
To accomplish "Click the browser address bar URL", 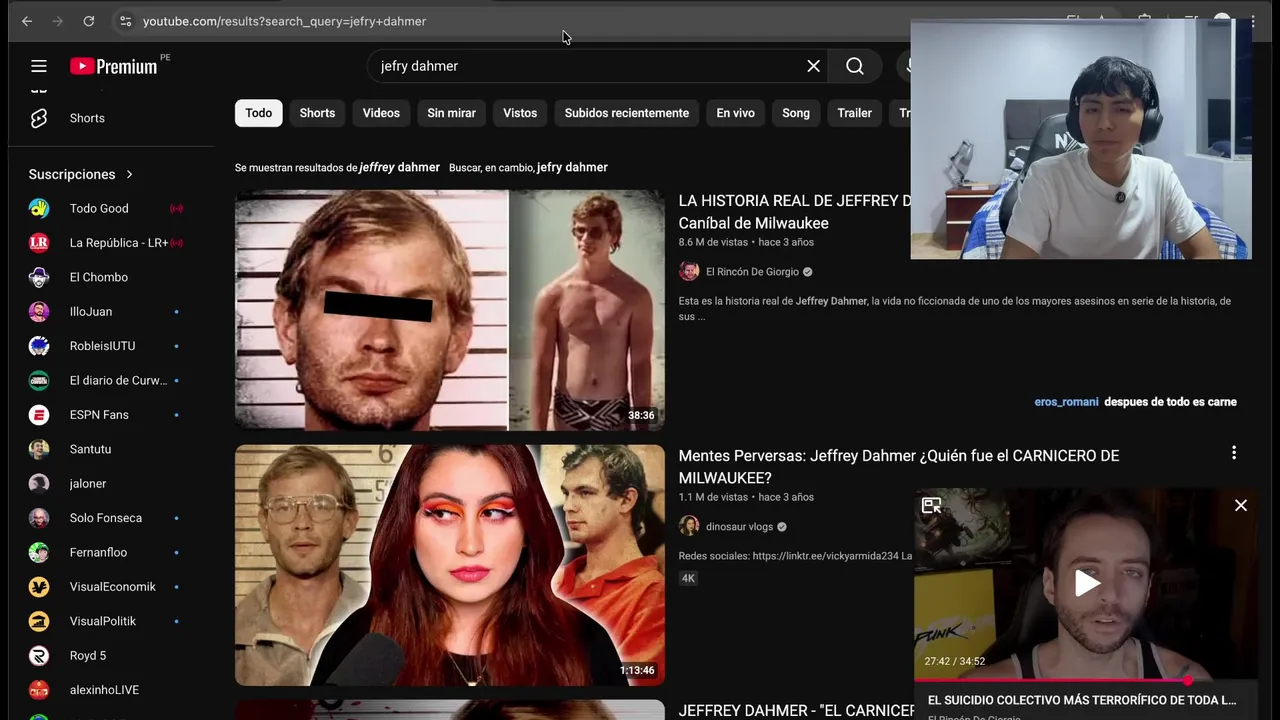I will pyautogui.click(x=284, y=21).
